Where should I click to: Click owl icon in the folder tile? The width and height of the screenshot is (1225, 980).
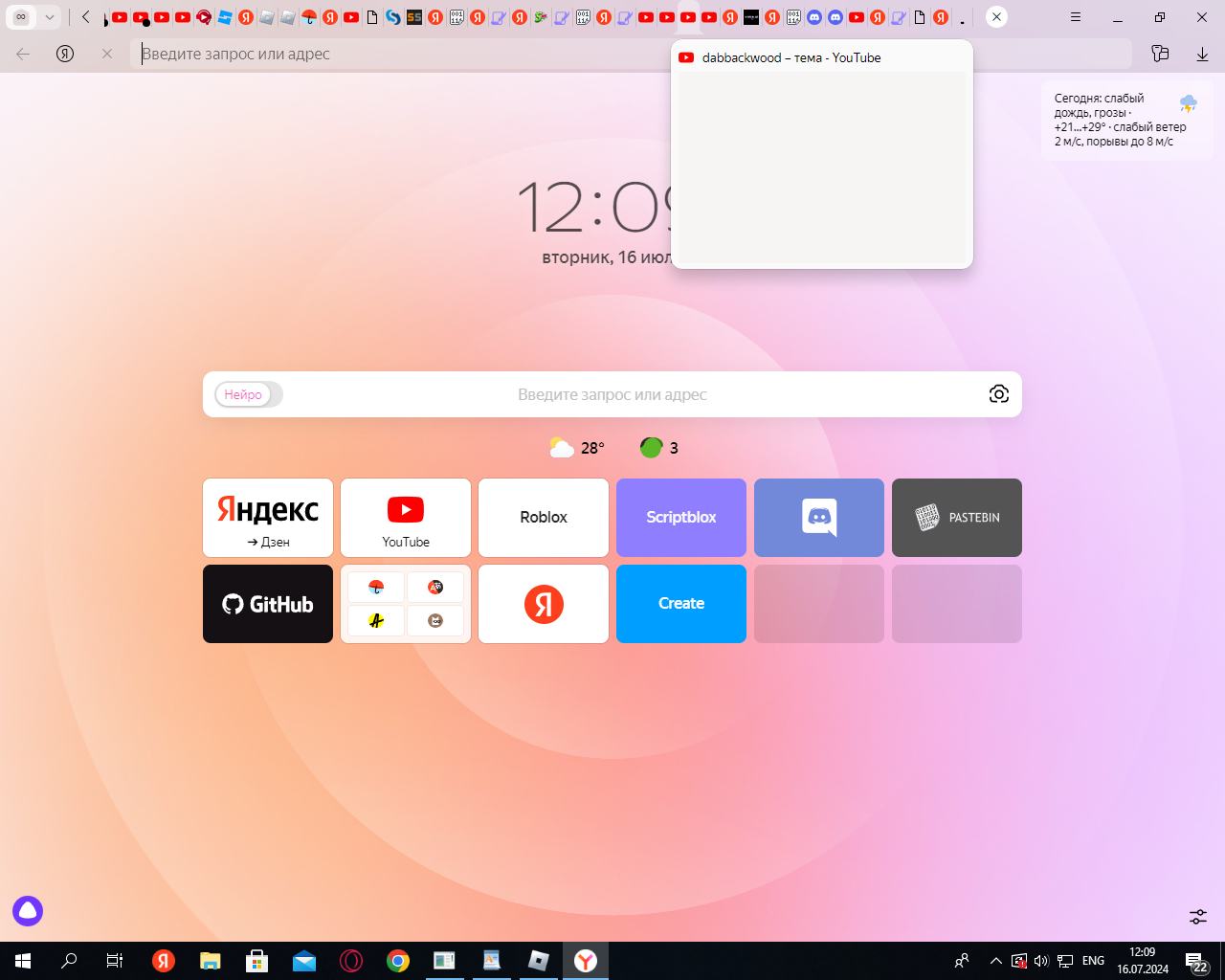click(435, 620)
